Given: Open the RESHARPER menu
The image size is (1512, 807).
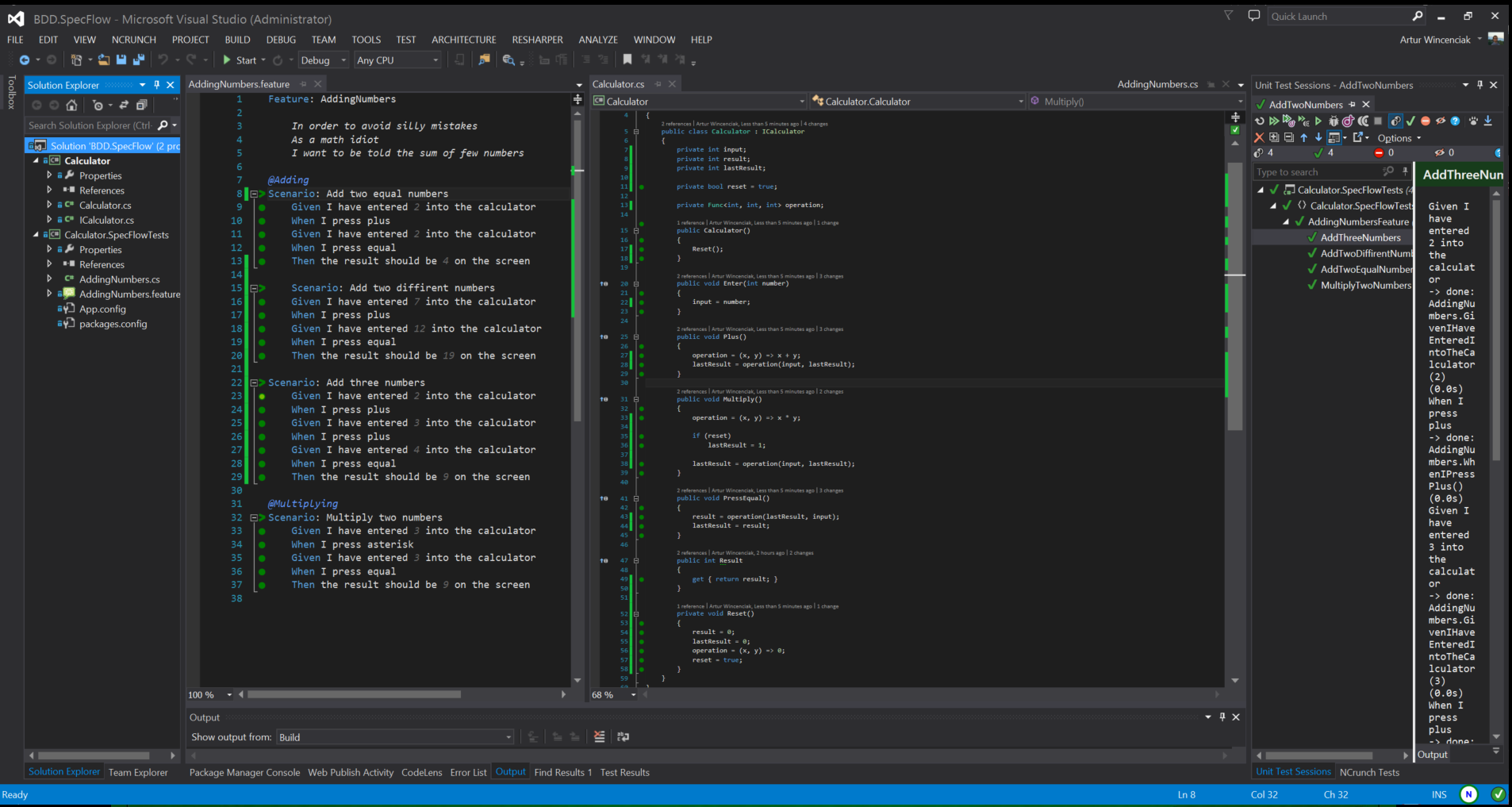Looking at the screenshot, I should (x=537, y=40).
